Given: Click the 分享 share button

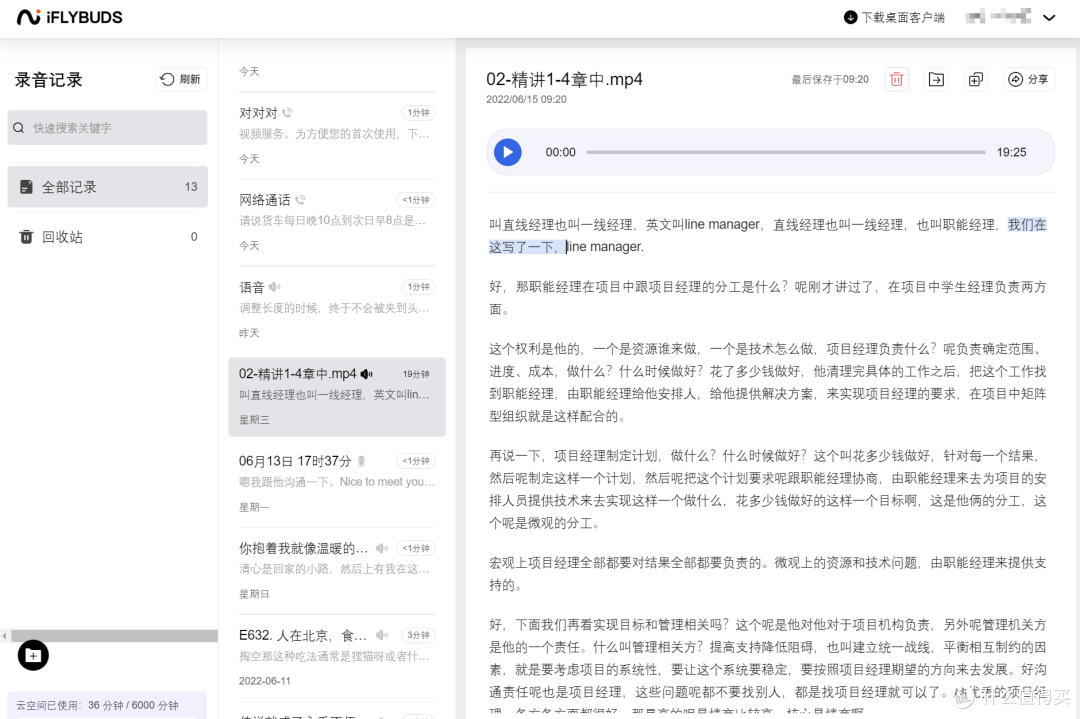Looking at the screenshot, I should [1028, 79].
